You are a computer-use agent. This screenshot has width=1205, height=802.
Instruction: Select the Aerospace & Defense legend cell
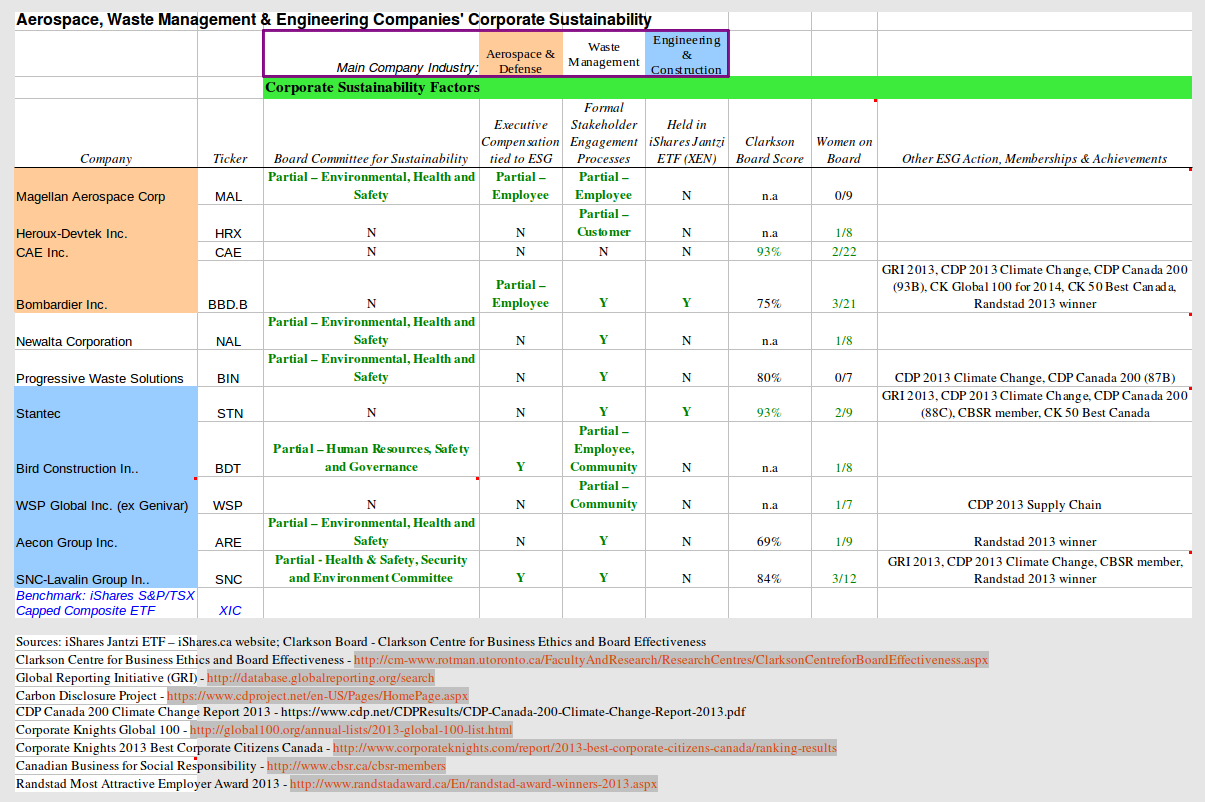tap(520, 54)
